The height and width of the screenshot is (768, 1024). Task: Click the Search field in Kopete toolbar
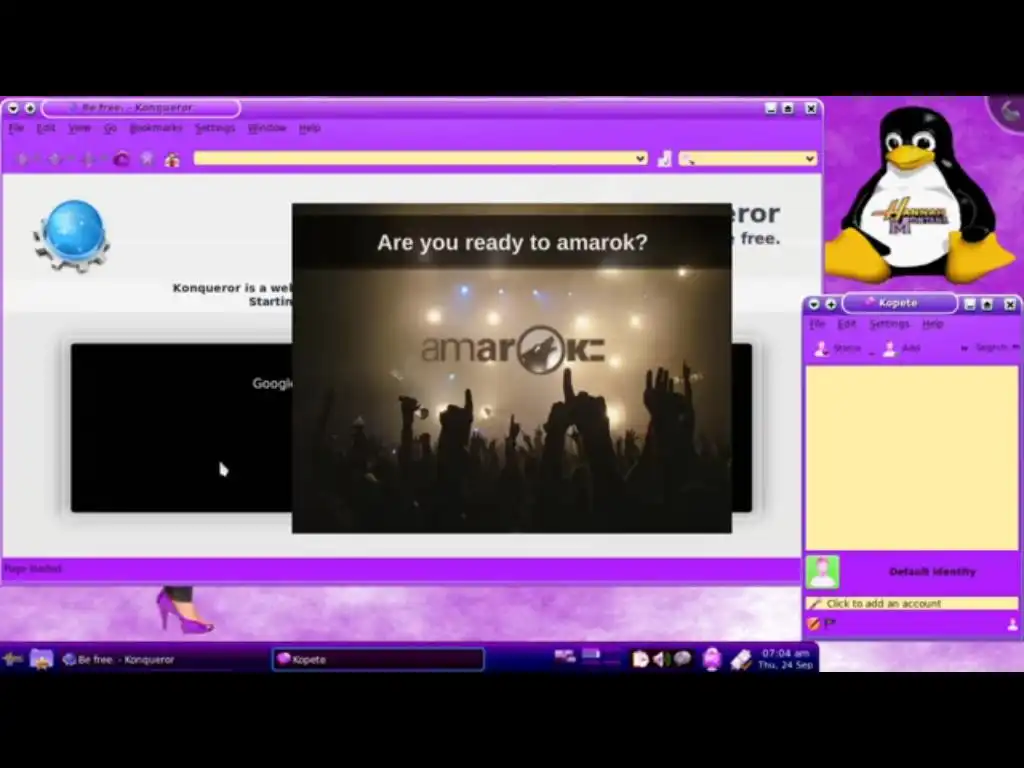click(x=991, y=347)
